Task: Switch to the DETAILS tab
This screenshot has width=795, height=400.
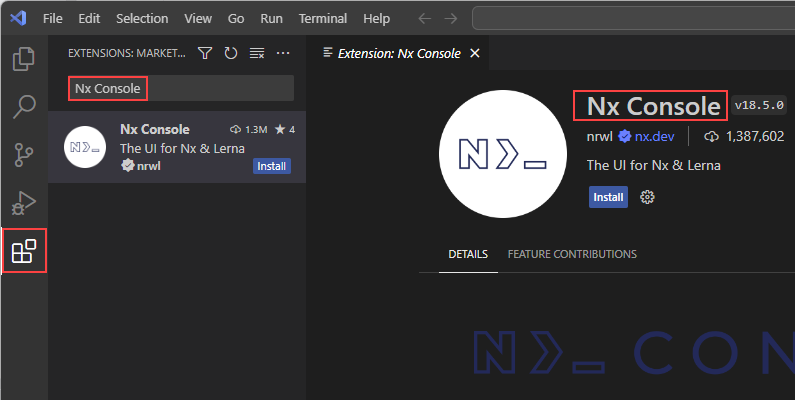Action: coord(468,254)
